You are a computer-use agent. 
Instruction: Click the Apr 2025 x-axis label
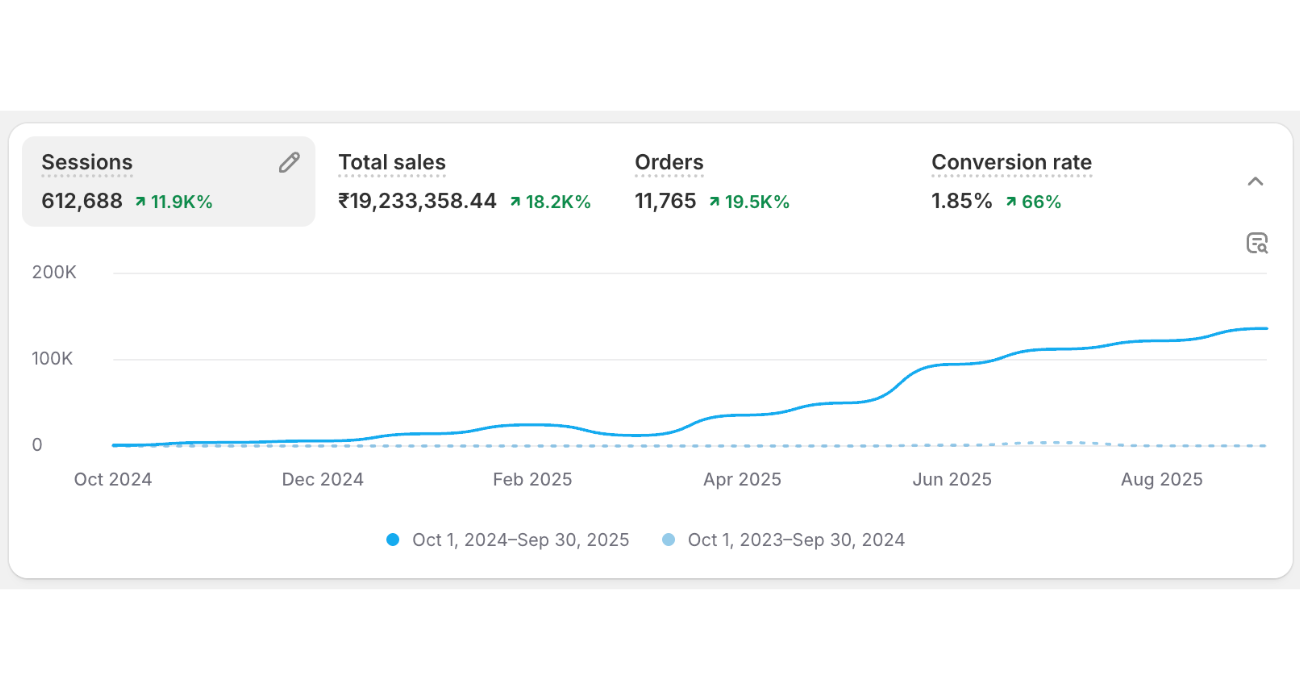tap(742, 480)
